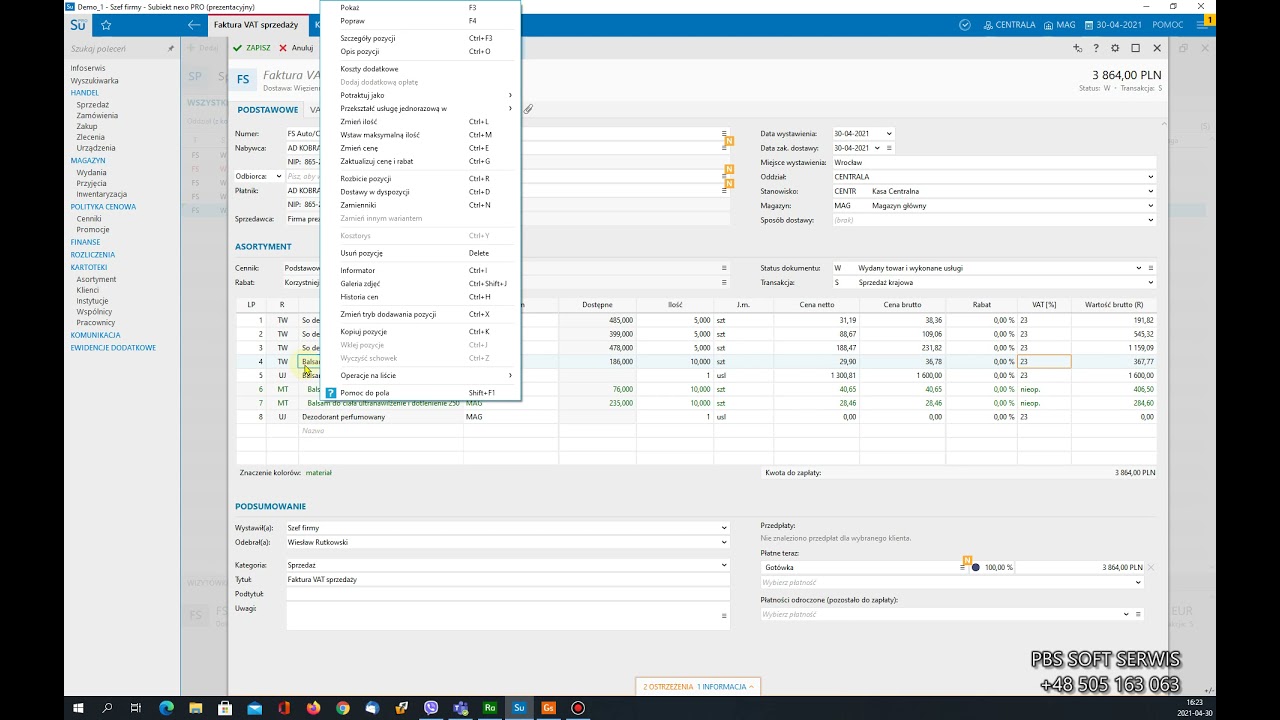Open Chrome from taskbar
Screen dimensions: 1280x720
pos(343,708)
